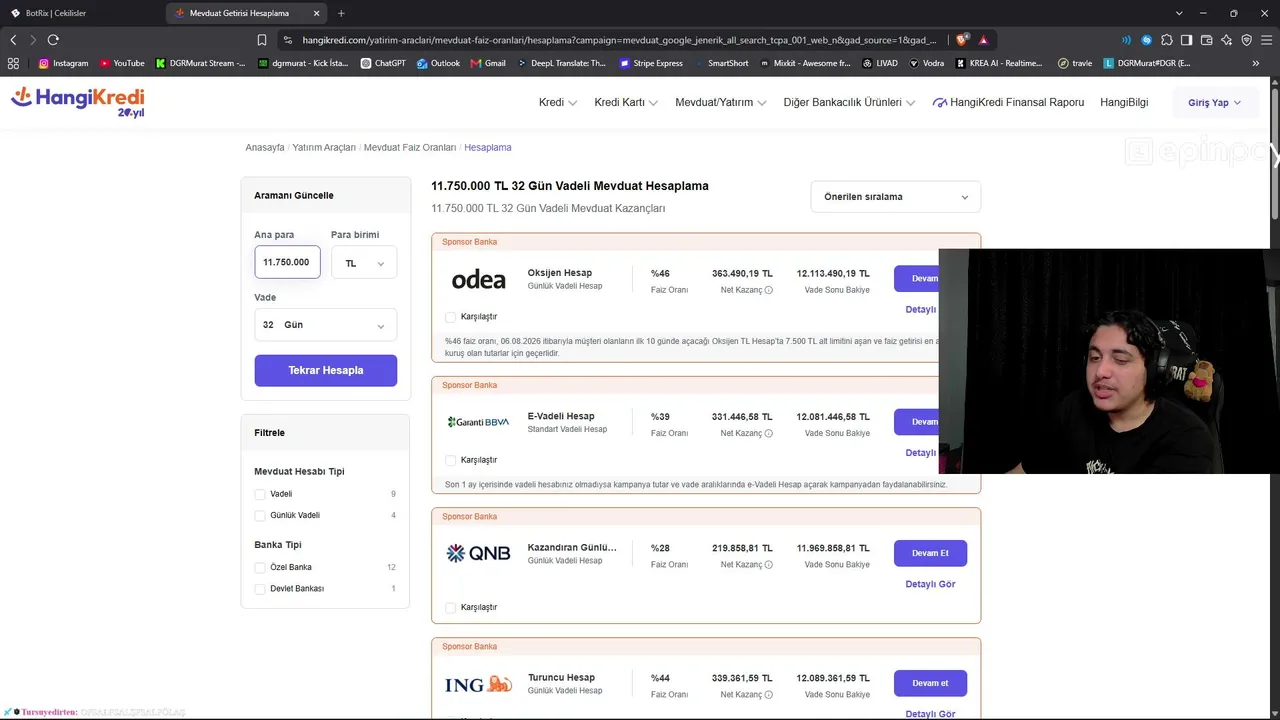The width and height of the screenshot is (1280, 720).
Task: Expand the Kredi Kartı menu
Action: point(626,102)
